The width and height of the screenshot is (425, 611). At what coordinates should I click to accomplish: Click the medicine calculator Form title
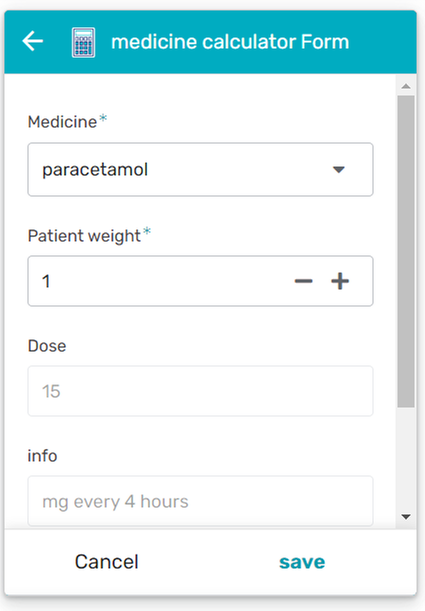tap(230, 42)
